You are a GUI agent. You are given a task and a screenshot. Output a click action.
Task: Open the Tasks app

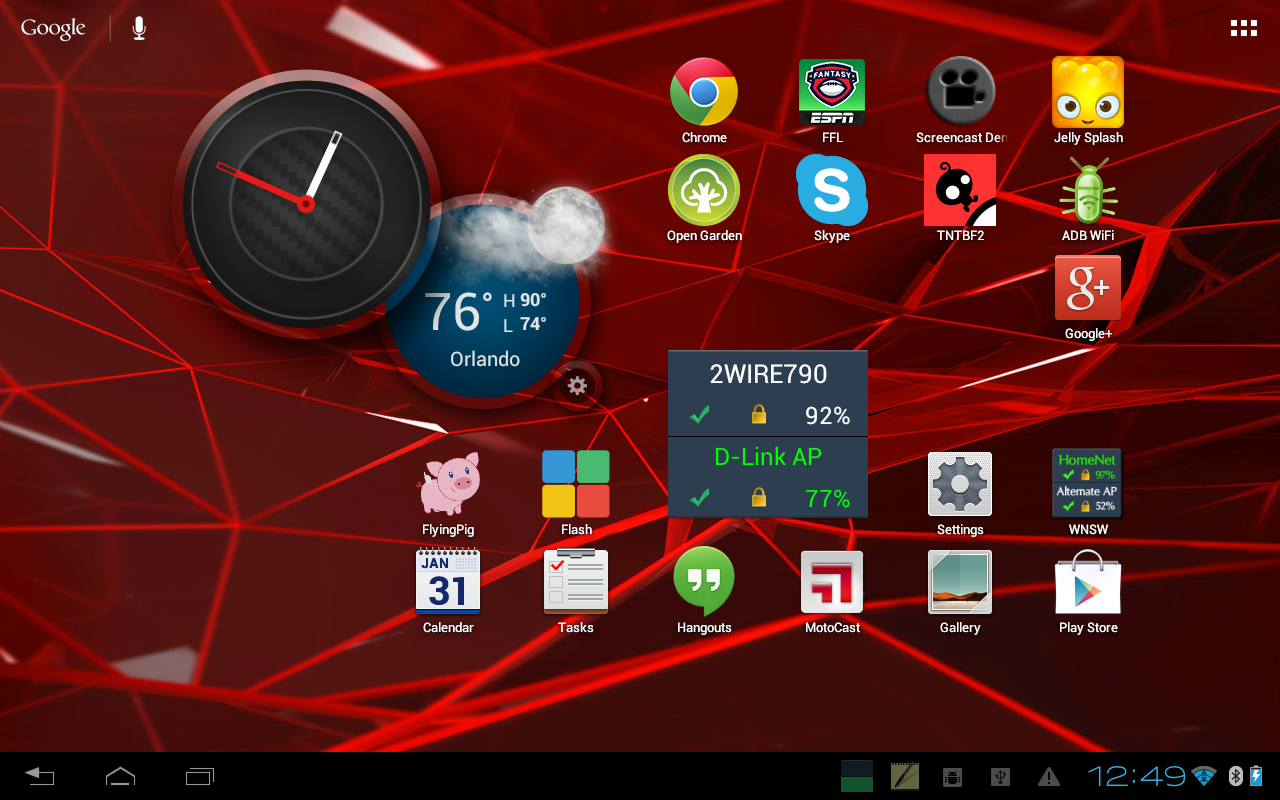tap(576, 591)
